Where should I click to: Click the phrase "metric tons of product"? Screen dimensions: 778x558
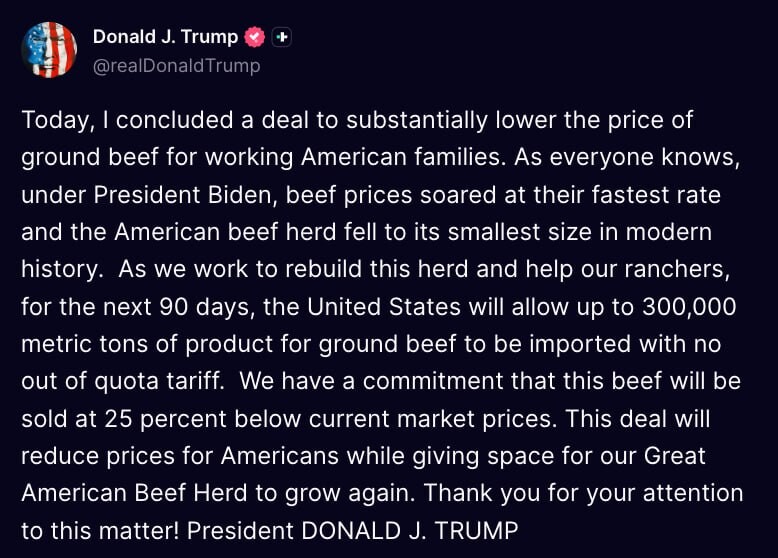tap(147, 344)
